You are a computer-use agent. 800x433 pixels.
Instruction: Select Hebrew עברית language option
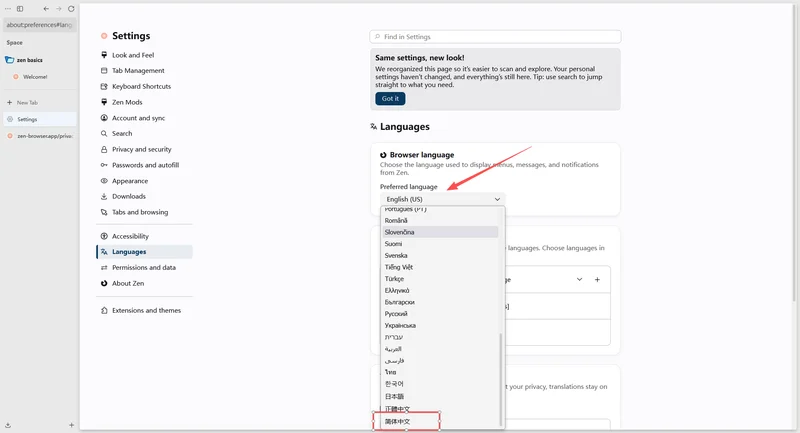tap(440, 337)
